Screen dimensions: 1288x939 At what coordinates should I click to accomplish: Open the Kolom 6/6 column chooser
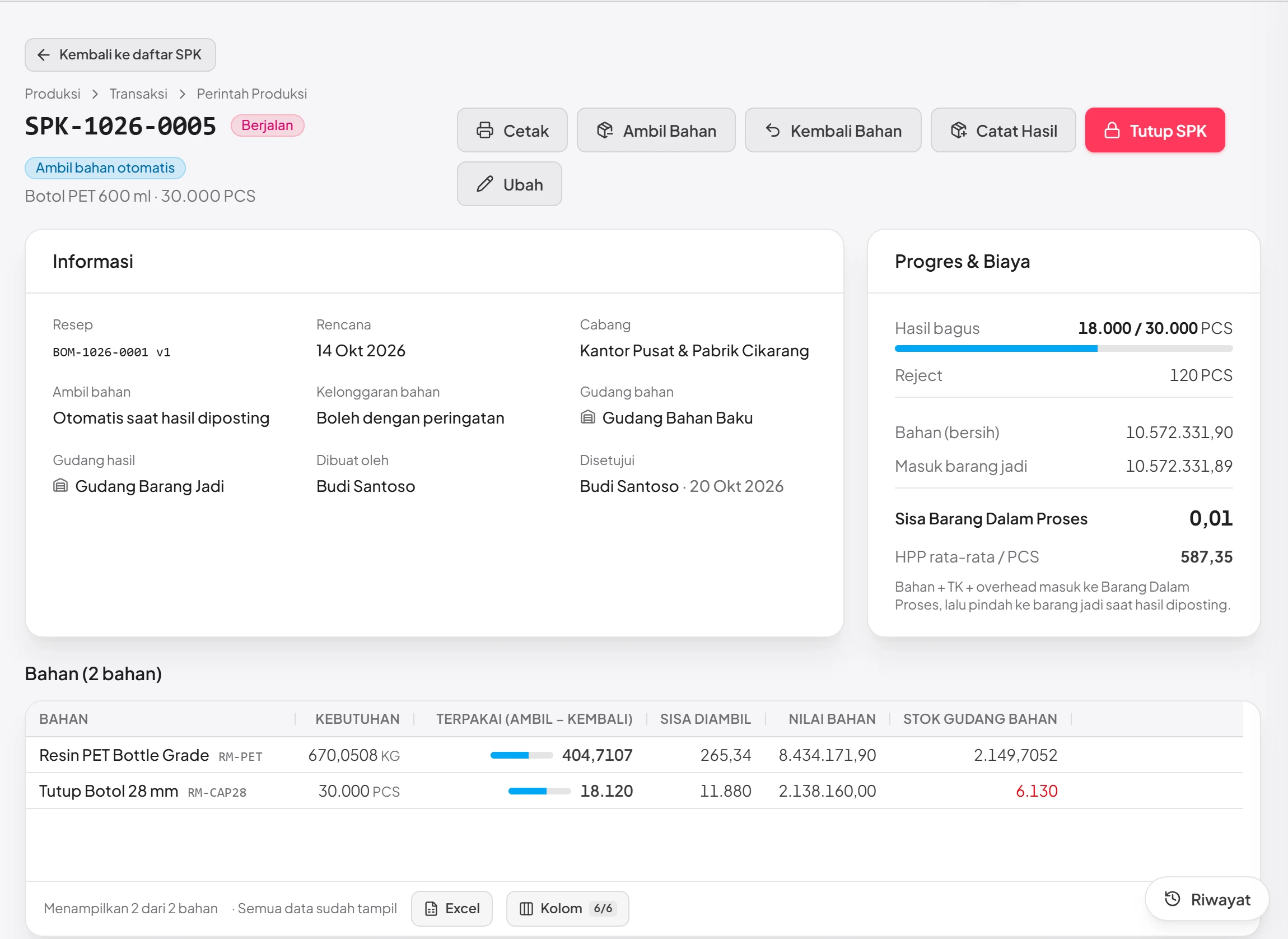click(567, 908)
